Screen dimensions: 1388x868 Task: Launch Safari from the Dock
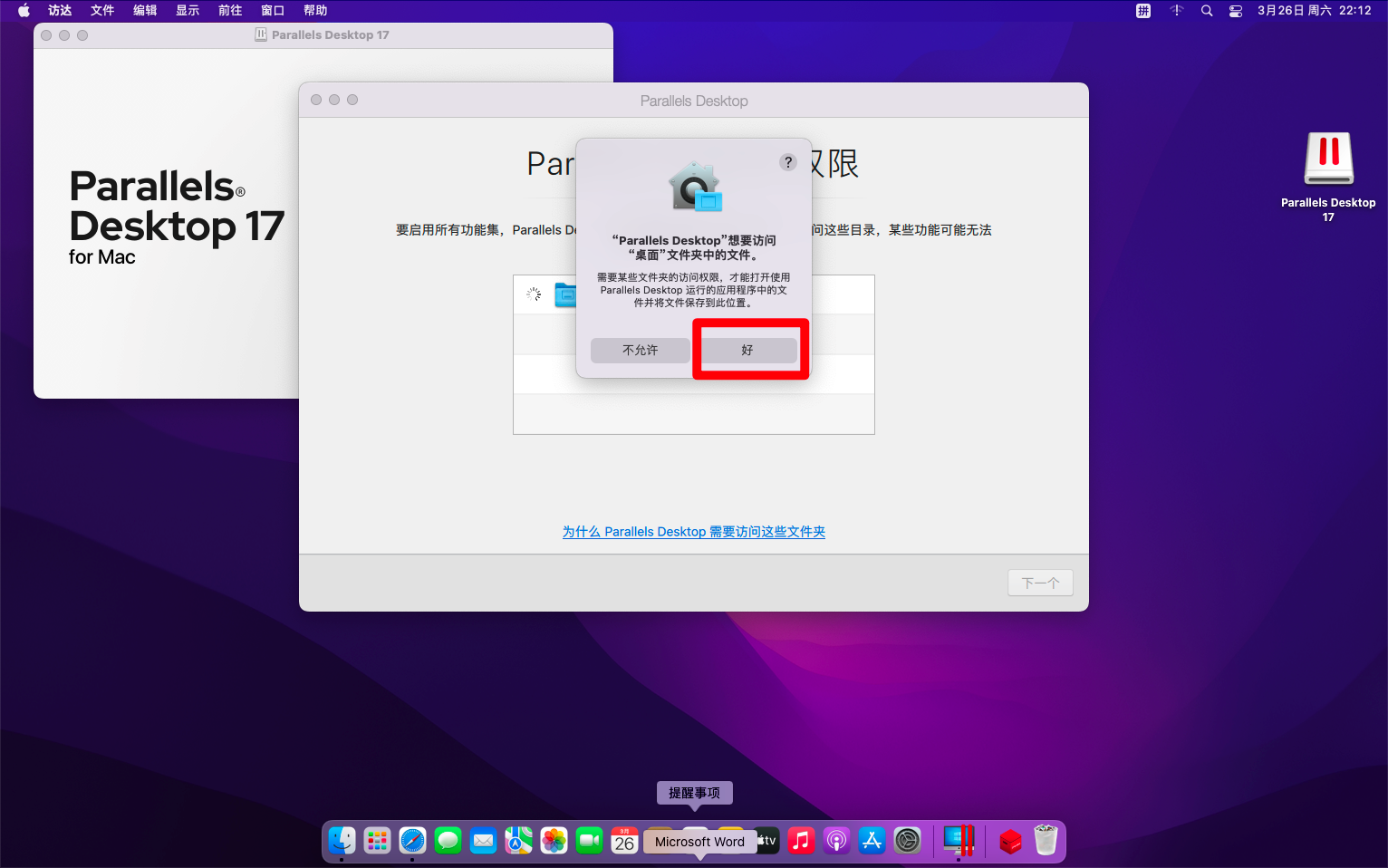coord(412,841)
